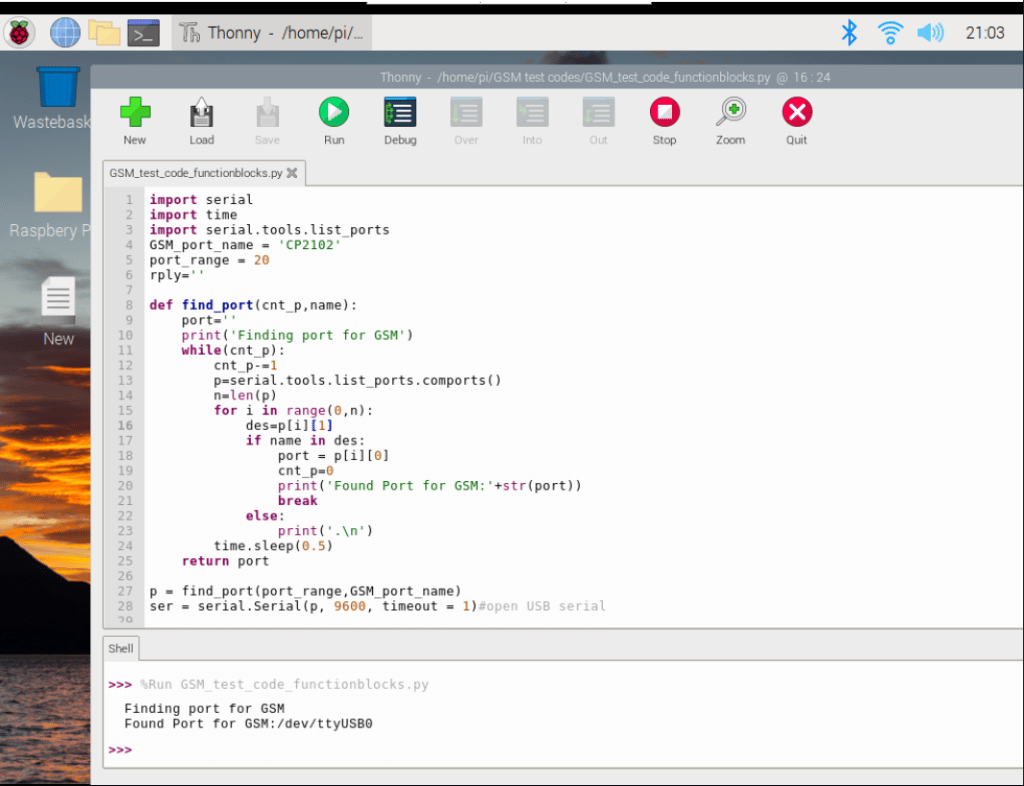The width and height of the screenshot is (1024, 786).
Task: Click the 'CP2102' string in code
Action: click(310, 245)
